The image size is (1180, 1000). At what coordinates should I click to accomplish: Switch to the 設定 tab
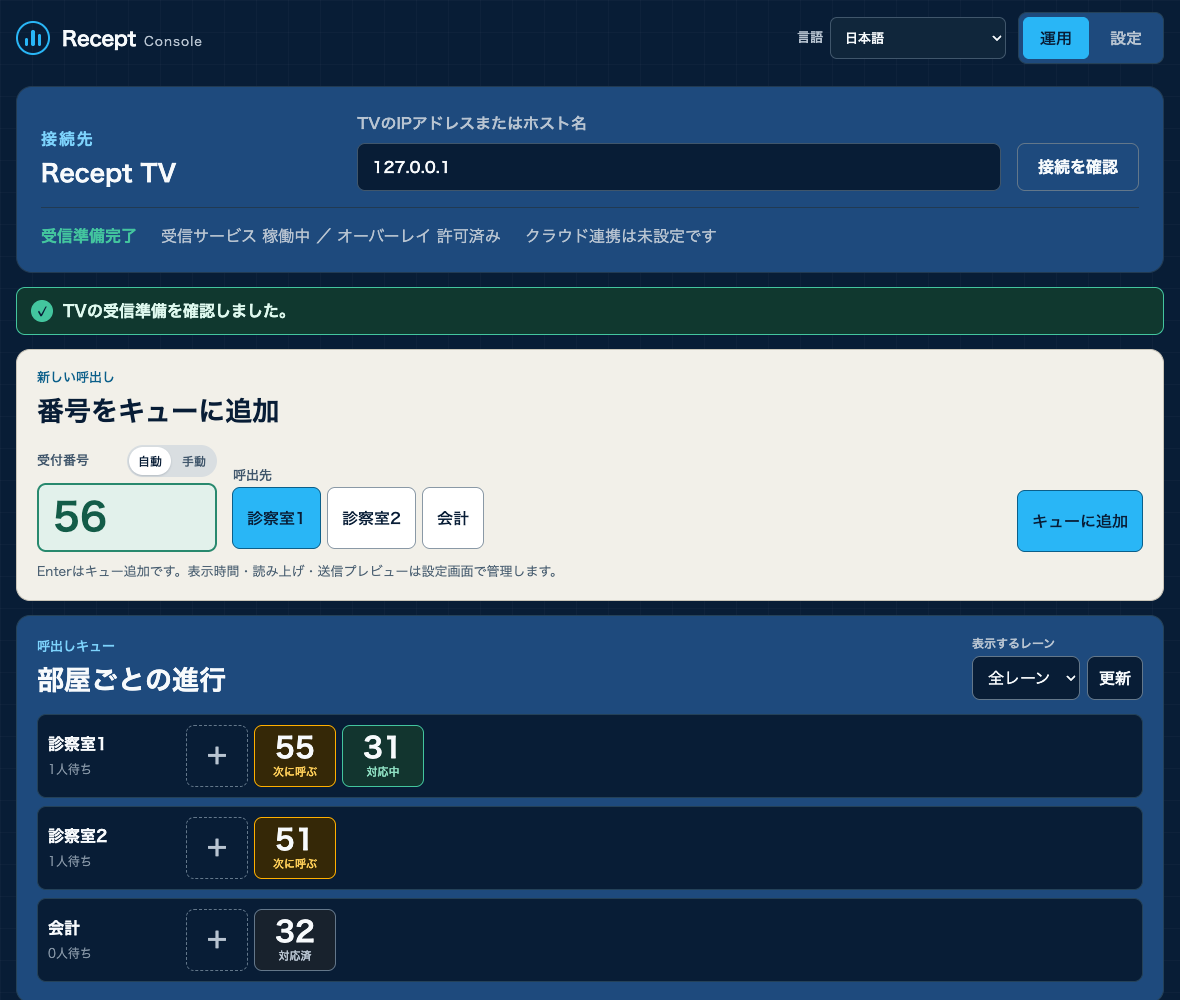pos(1126,38)
